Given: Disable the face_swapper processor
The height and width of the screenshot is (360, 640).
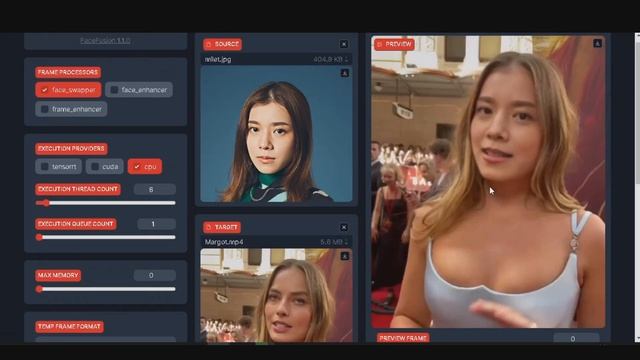Looking at the screenshot, I should coord(68,90).
